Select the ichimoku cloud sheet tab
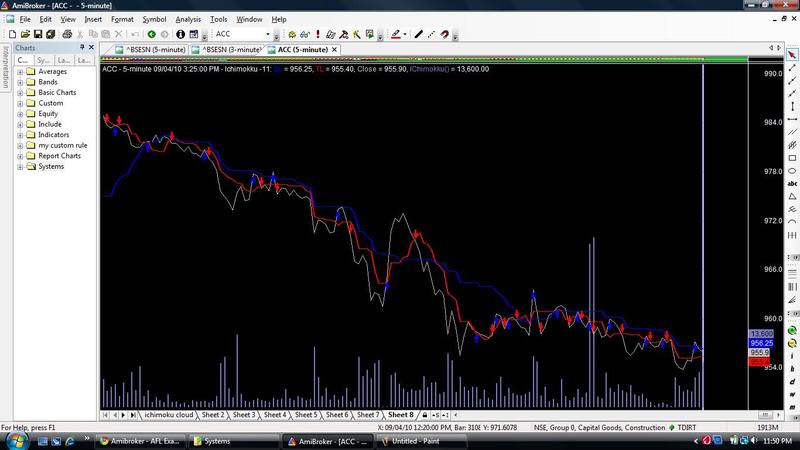This screenshot has width=800, height=450. tap(169, 415)
